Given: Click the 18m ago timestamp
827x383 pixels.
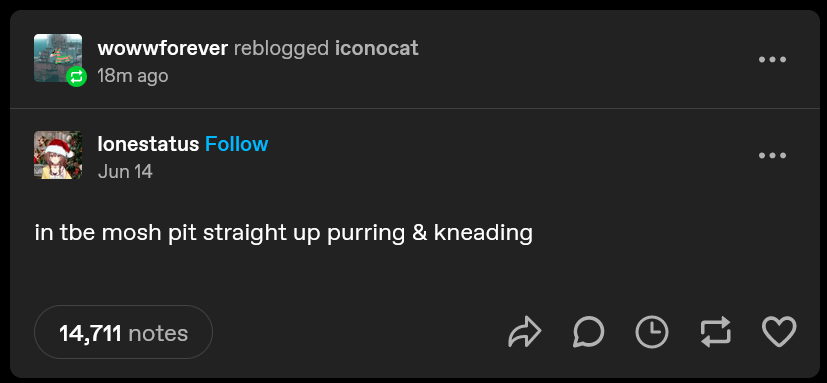Looking at the screenshot, I should [133, 76].
